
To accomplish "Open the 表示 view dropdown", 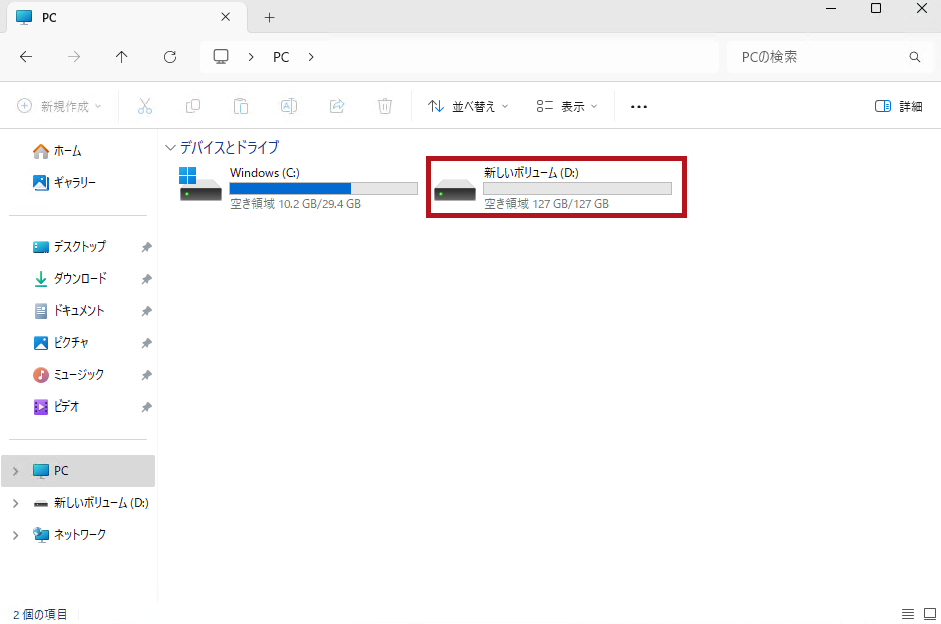I will (x=566, y=106).
